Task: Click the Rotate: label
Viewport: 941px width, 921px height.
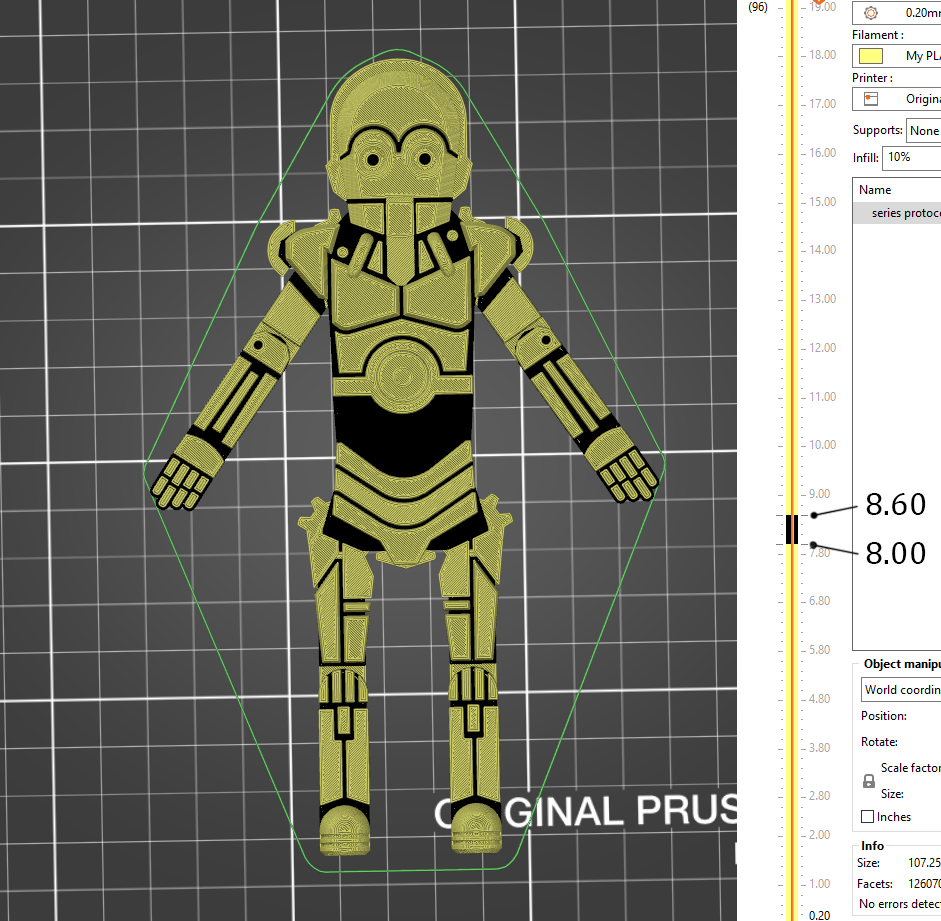Action: point(879,742)
